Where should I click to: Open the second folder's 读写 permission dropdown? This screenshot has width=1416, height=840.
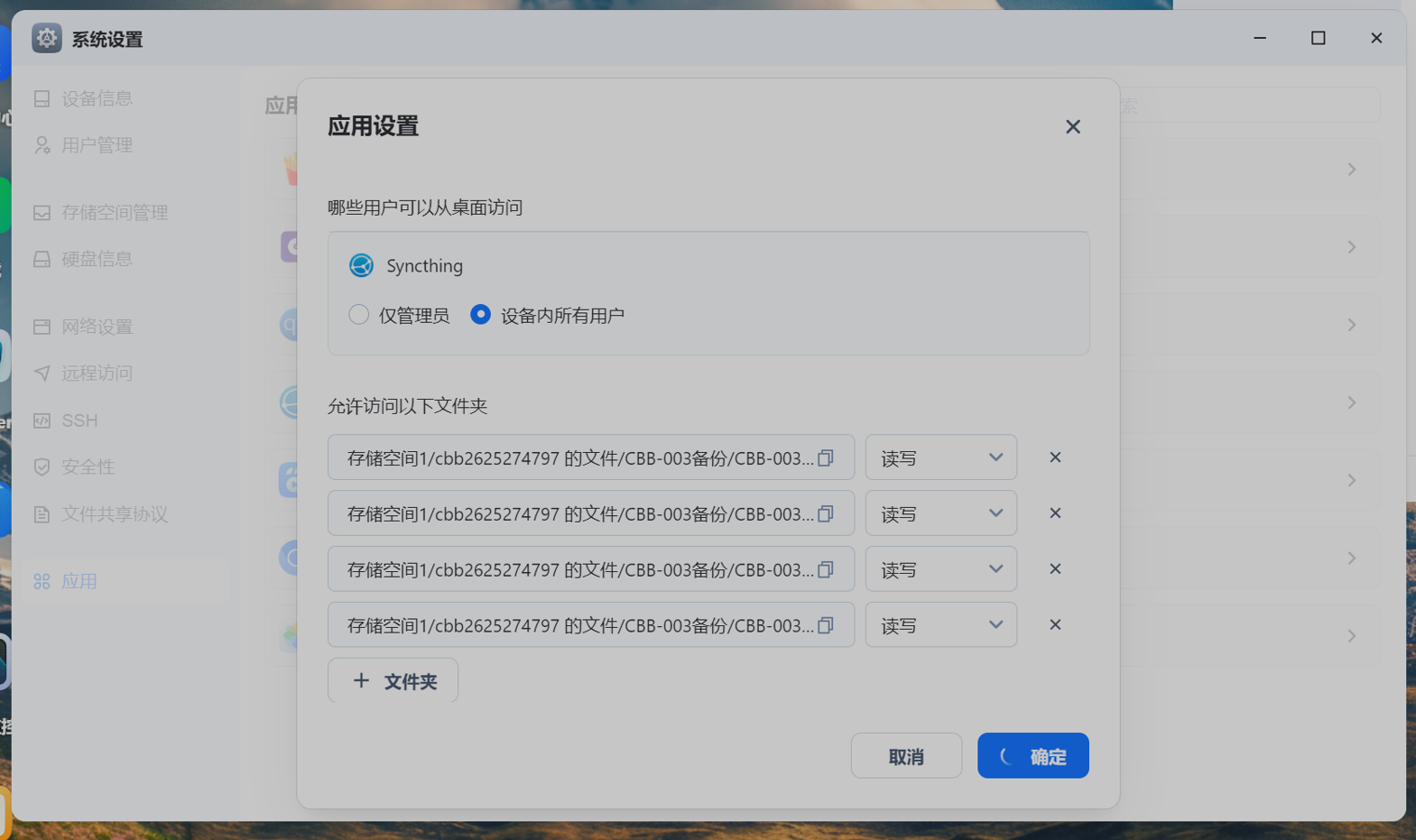click(940, 513)
